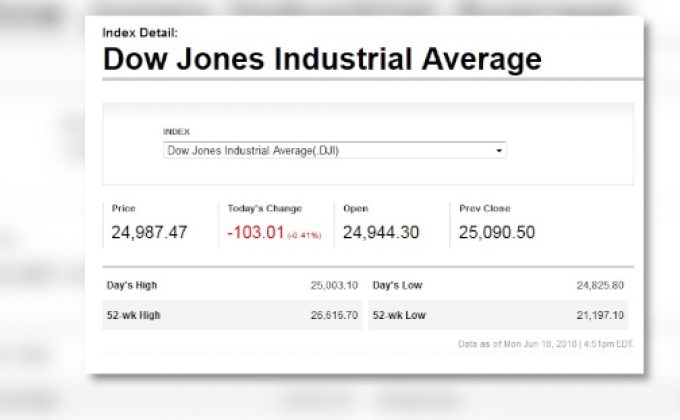
Task: Select the Price value 24,987.47
Action: pyautogui.click(x=149, y=233)
